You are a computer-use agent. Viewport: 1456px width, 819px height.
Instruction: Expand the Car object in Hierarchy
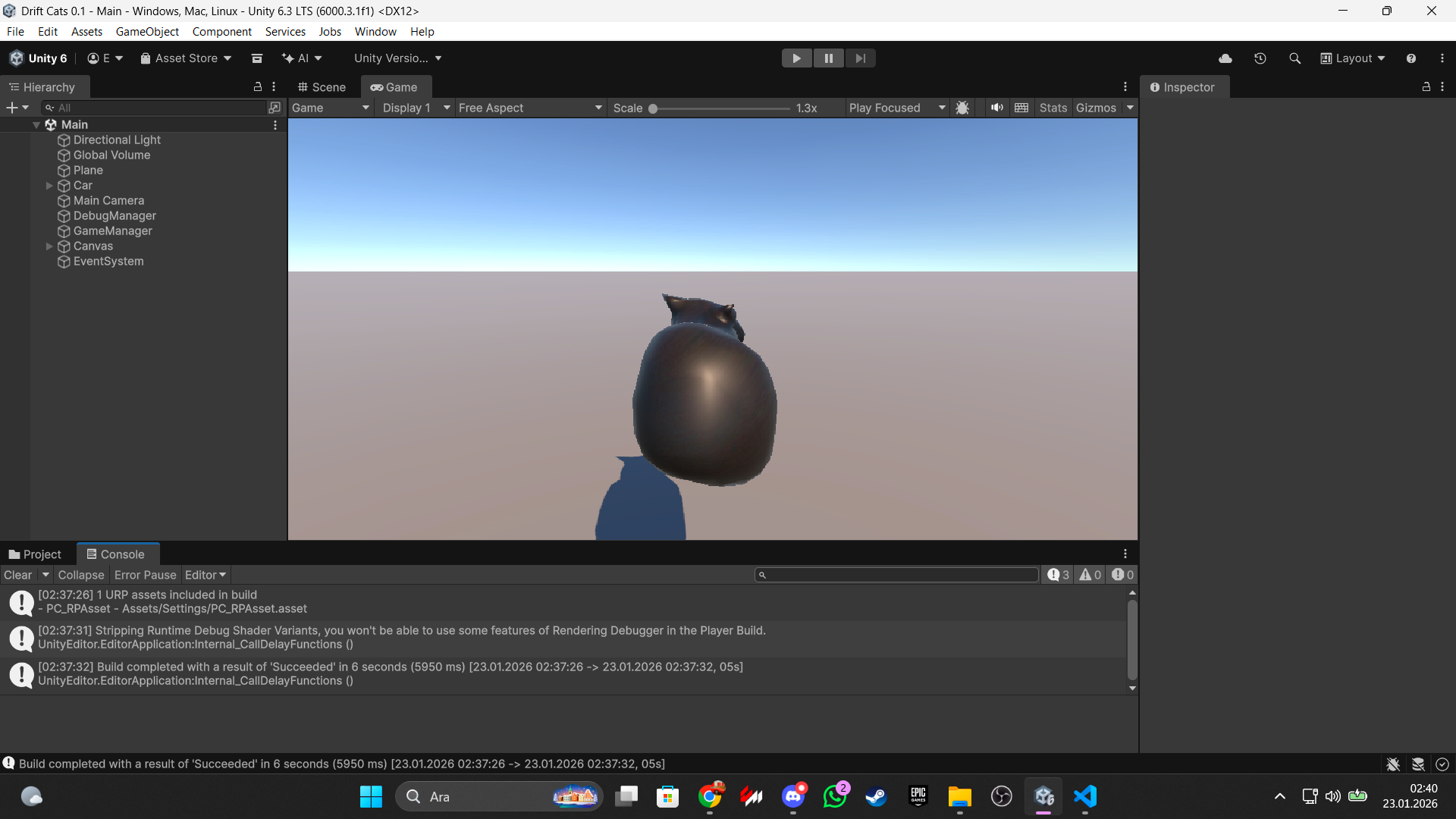[49, 186]
